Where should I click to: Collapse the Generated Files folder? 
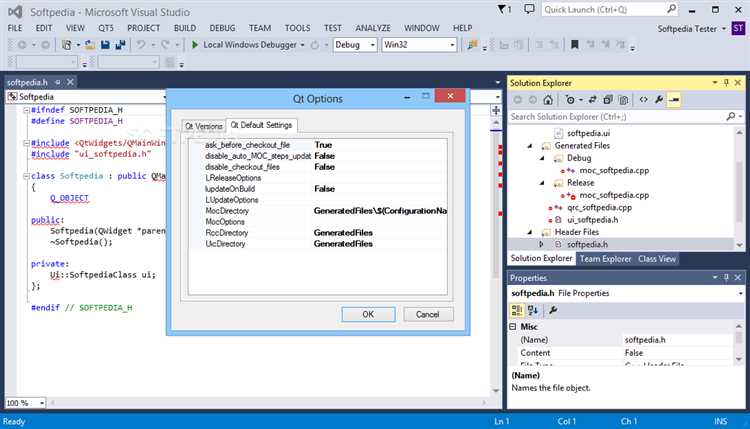(x=529, y=146)
